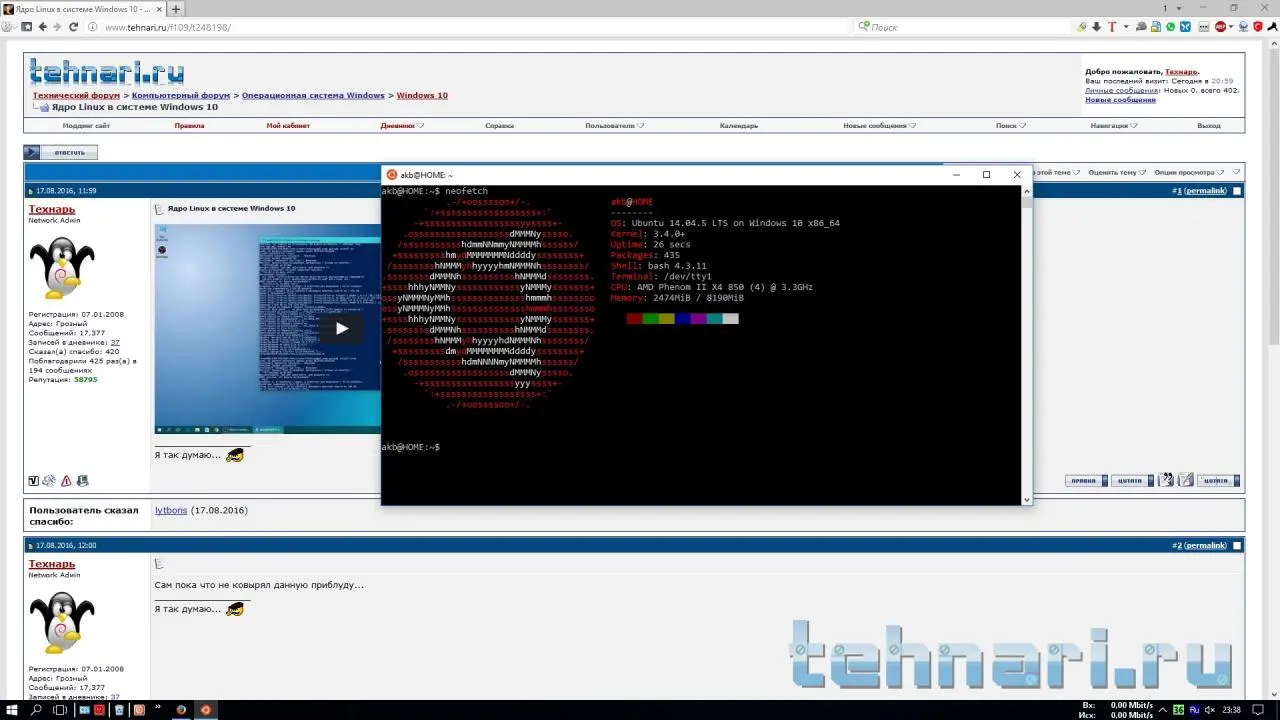Tick the checkbox on post #1 header

[x=1237, y=191]
